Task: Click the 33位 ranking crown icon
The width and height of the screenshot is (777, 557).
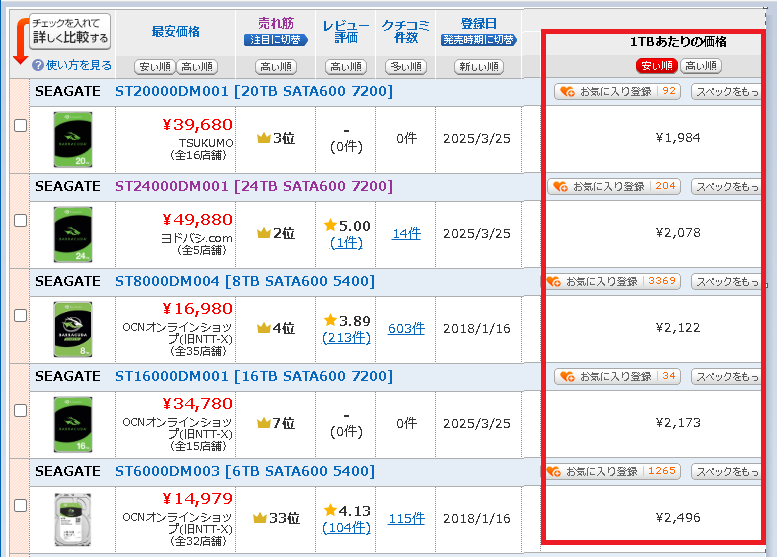Action: click(x=260, y=518)
